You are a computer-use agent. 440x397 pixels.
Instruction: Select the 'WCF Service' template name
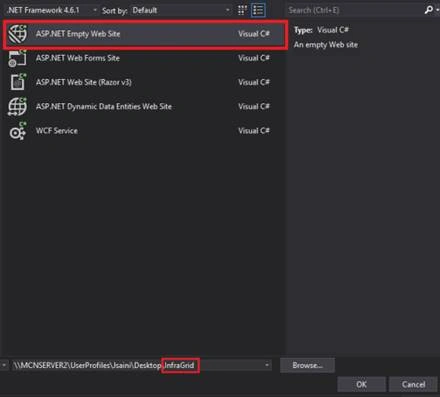click(57, 131)
